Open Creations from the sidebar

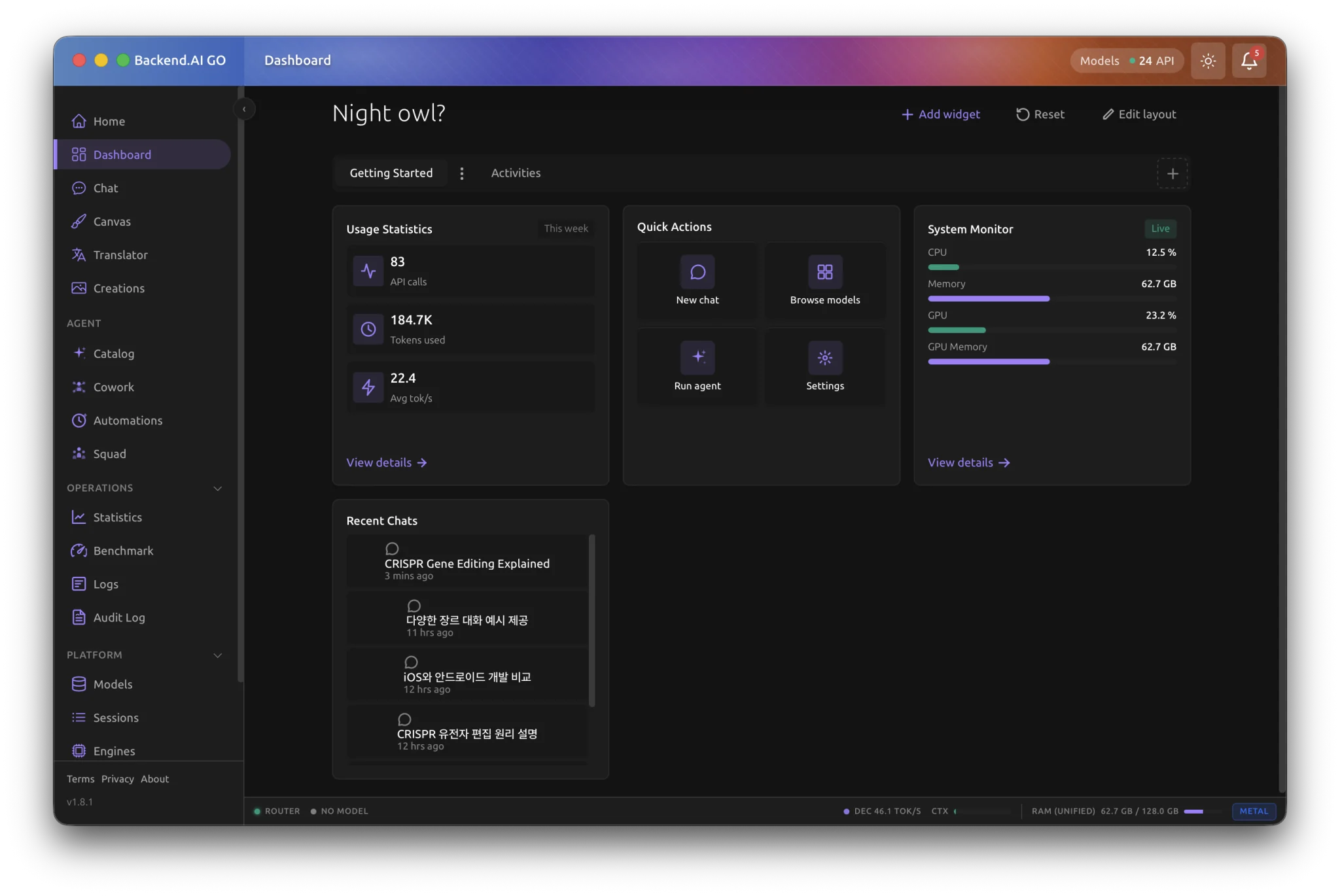click(x=143, y=288)
